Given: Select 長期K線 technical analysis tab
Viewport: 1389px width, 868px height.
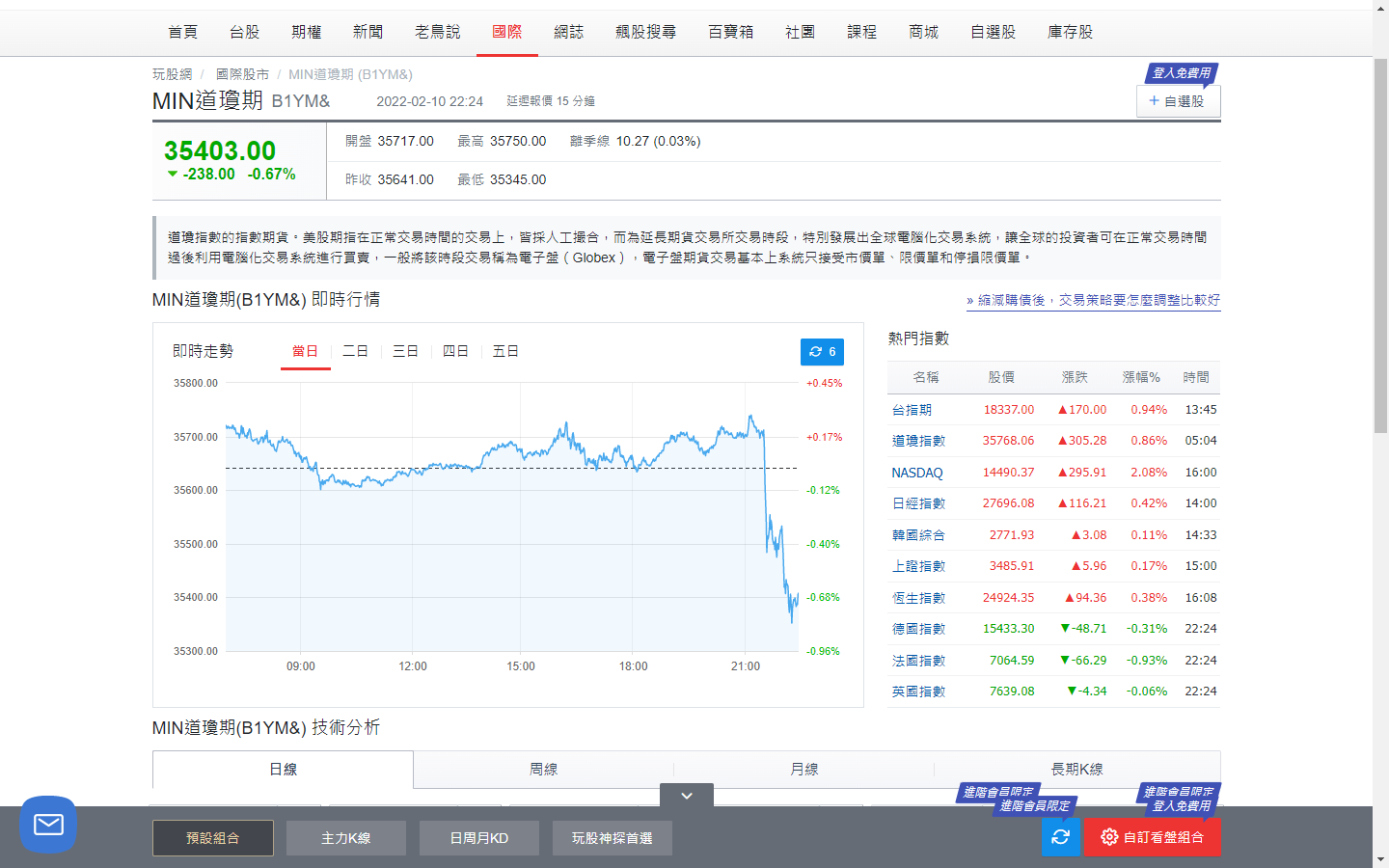Looking at the screenshot, I should [x=1076, y=770].
